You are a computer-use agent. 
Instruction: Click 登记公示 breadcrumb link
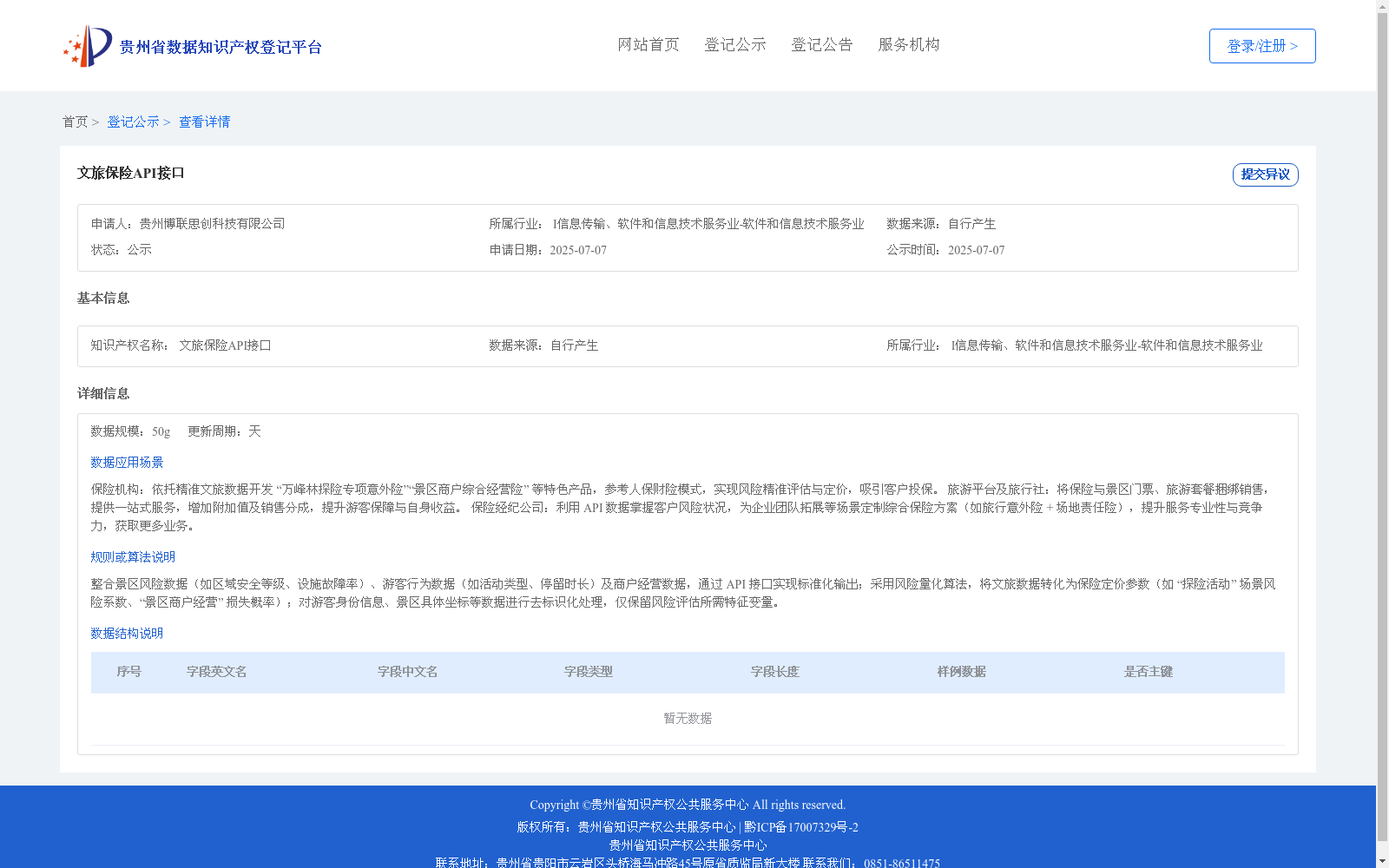tap(133, 122)
